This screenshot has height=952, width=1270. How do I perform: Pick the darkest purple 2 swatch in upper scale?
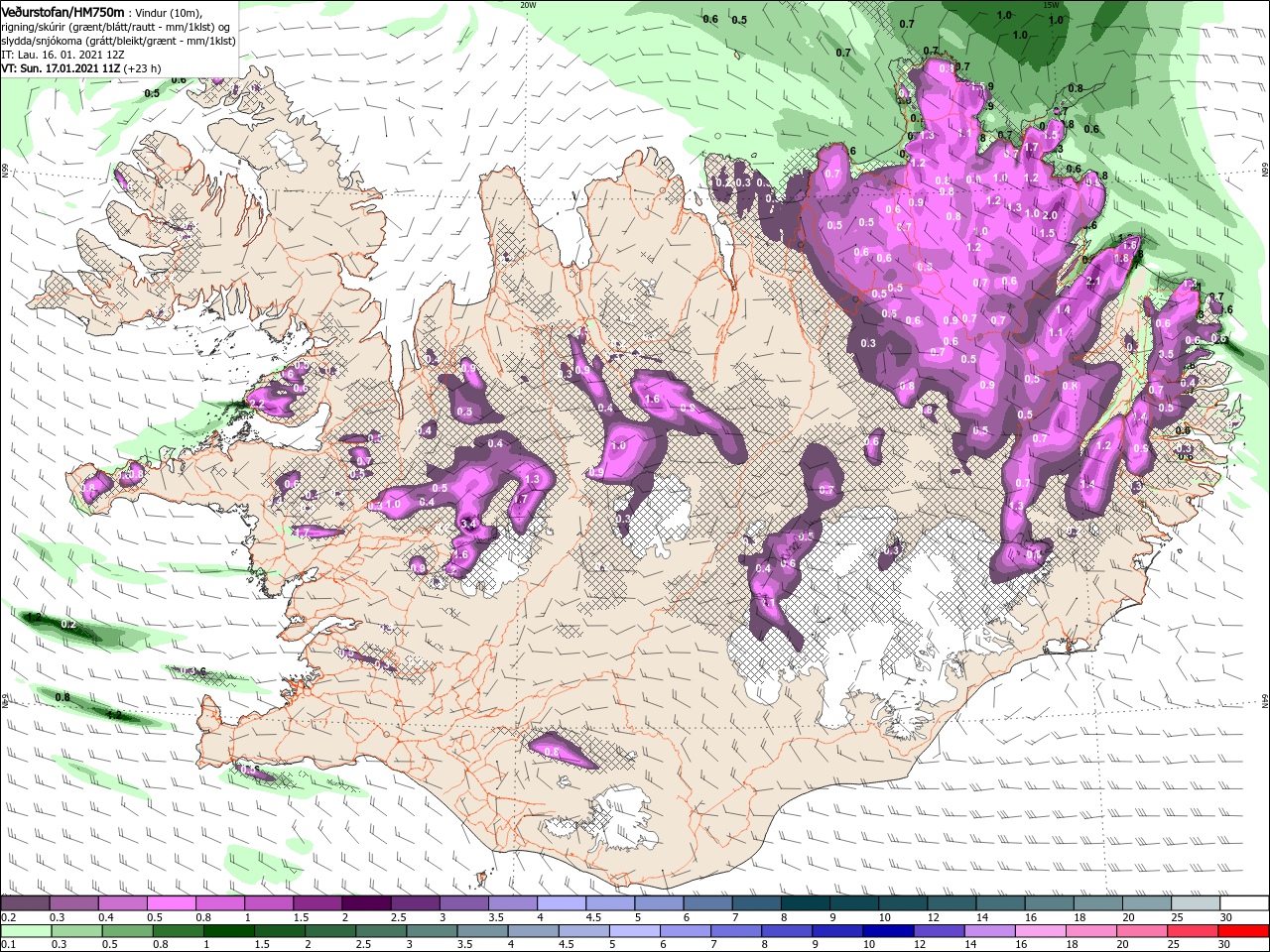[x=366, y=903]
